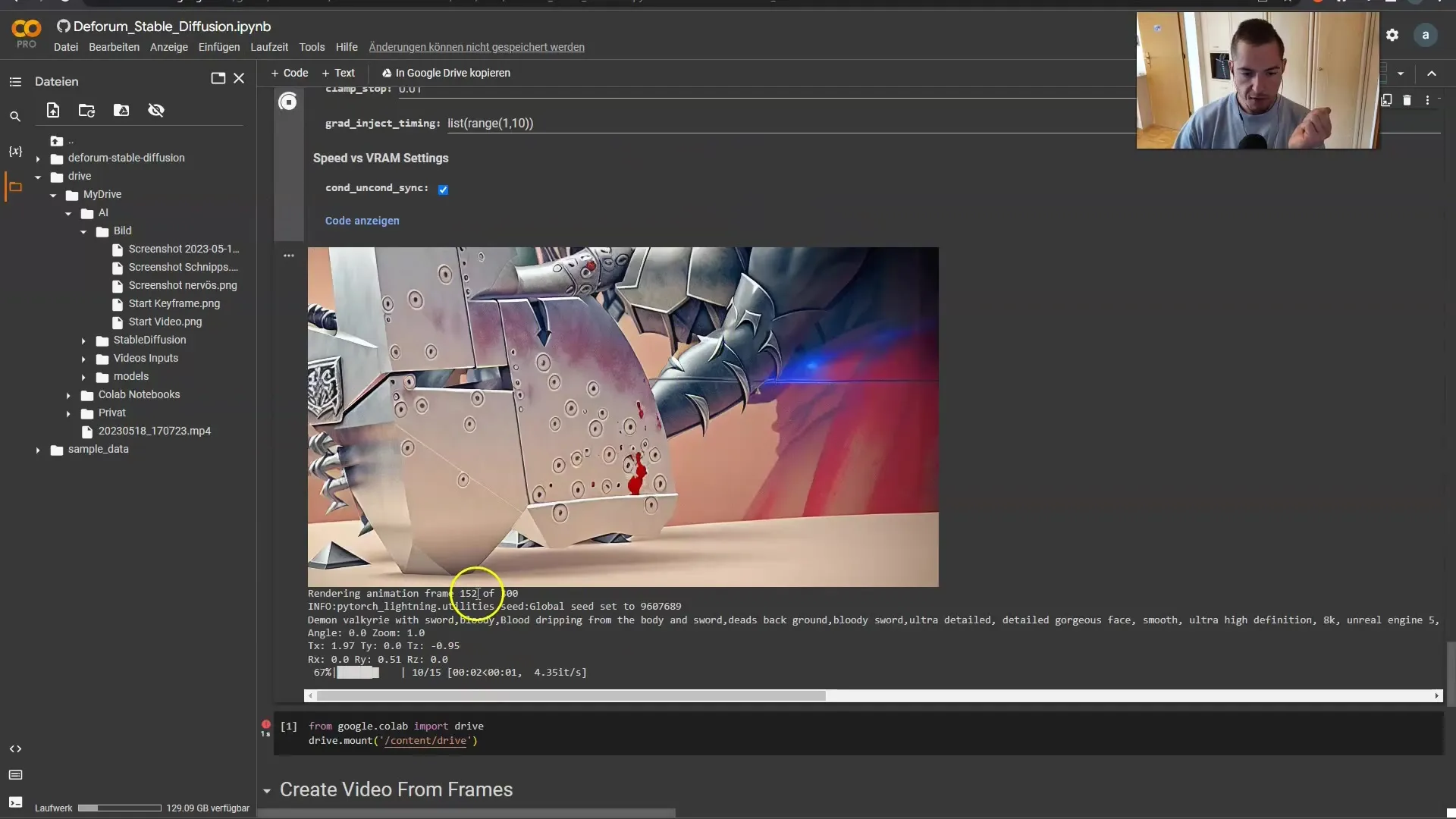
Task: Expand the StableDiffusion folder
Action: [83, 341]
